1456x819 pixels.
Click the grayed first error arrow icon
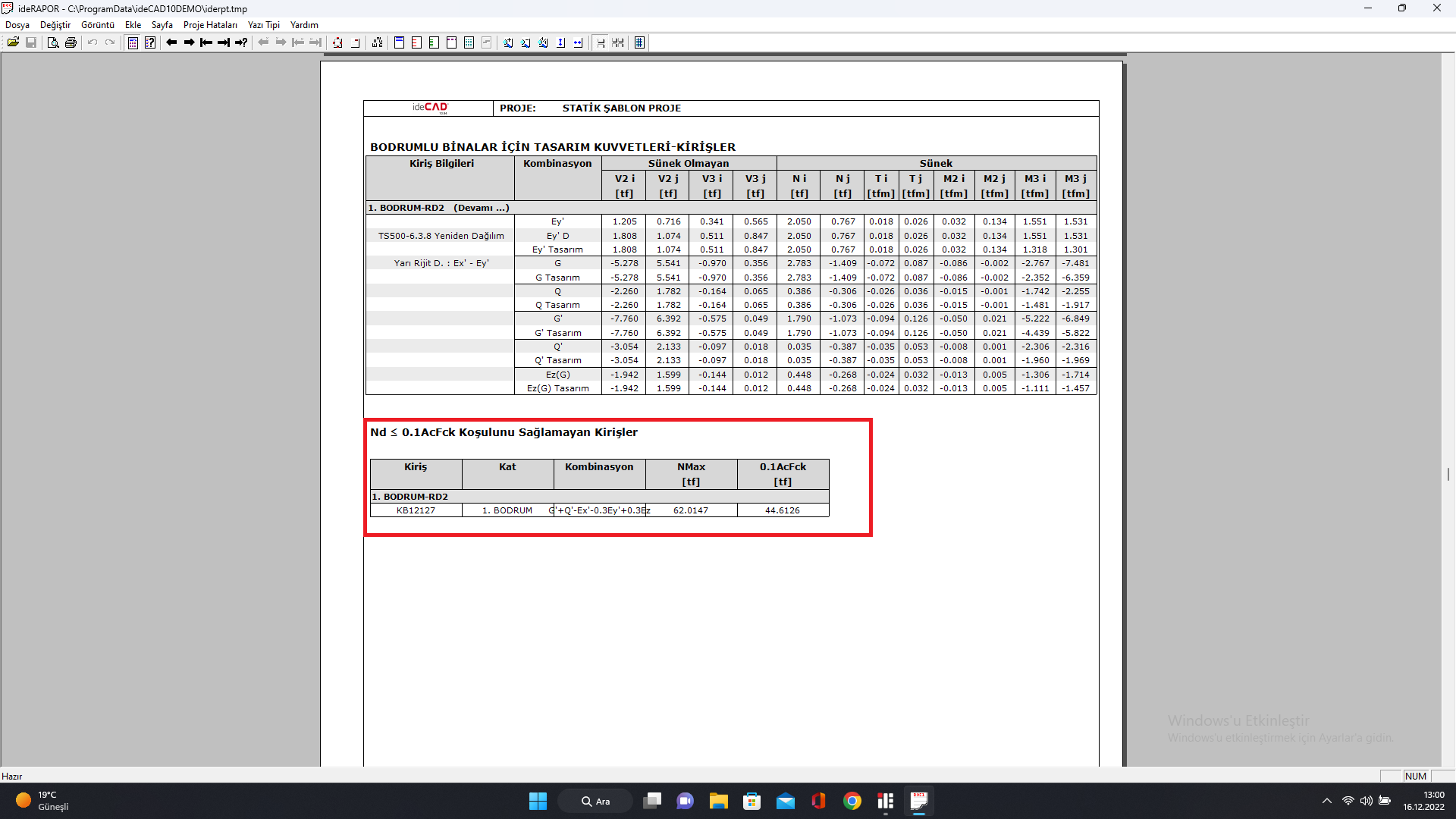[x=298, y=42]
